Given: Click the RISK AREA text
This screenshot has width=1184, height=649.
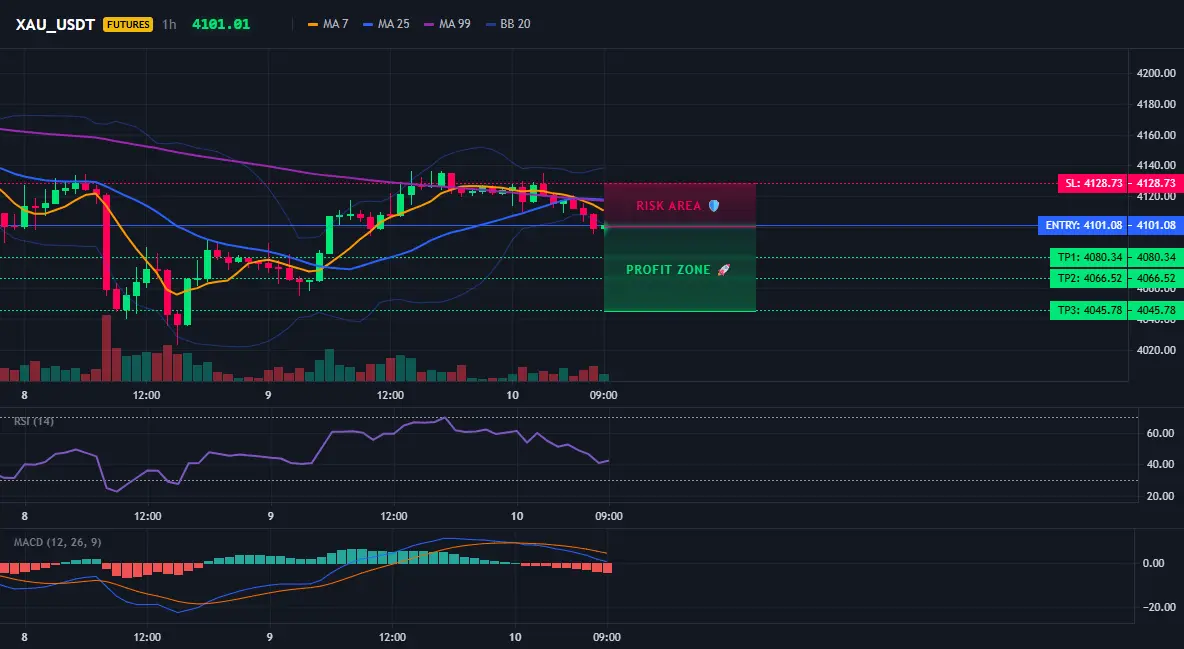Looking at the screenshot, I should point(668,206).
